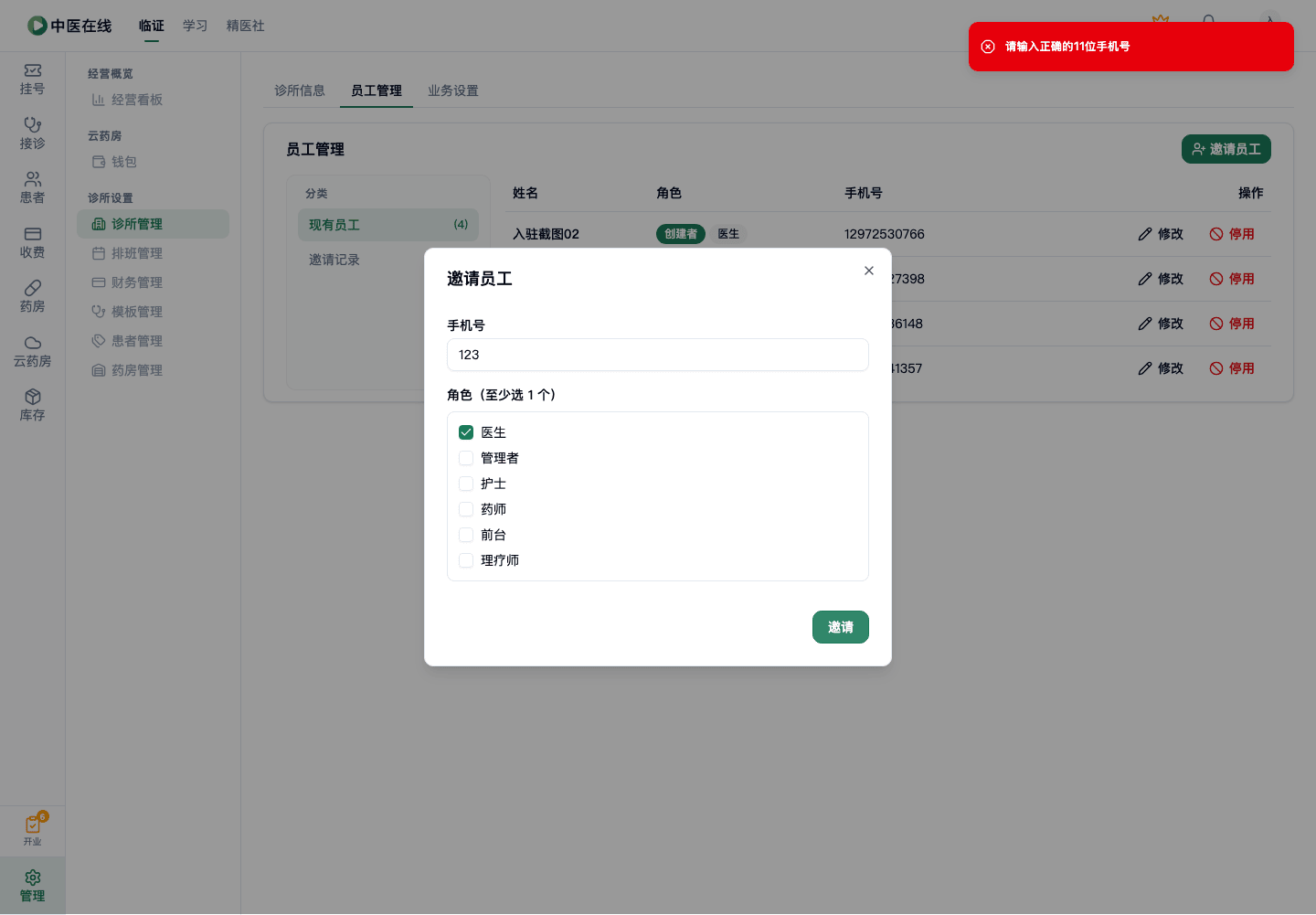The height and width of the screenshot is (915, 1316).
Task: Open the 挂号 registration sidebar icon
Action: (x=32, y=80)
